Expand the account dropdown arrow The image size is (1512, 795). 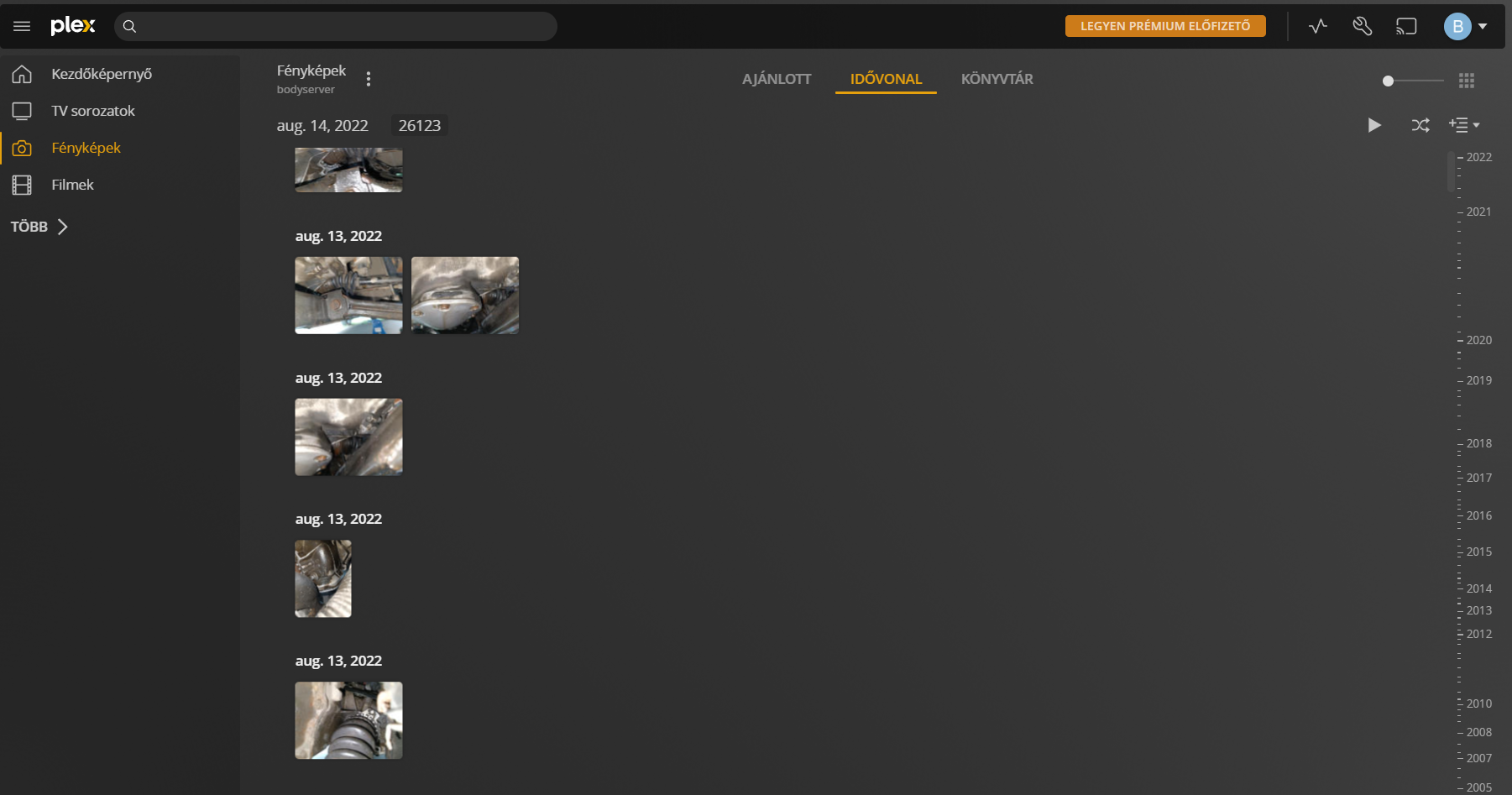click(1483, 26)
